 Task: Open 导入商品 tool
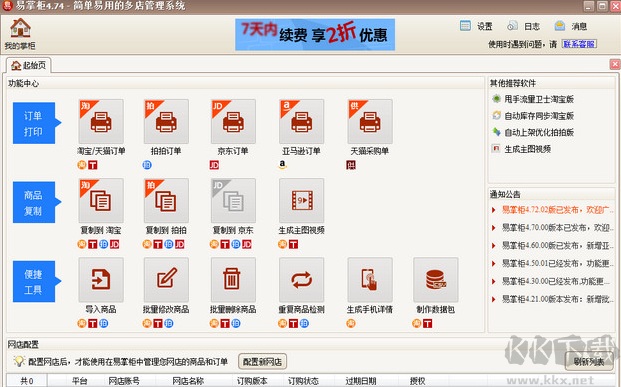point(101,280)
